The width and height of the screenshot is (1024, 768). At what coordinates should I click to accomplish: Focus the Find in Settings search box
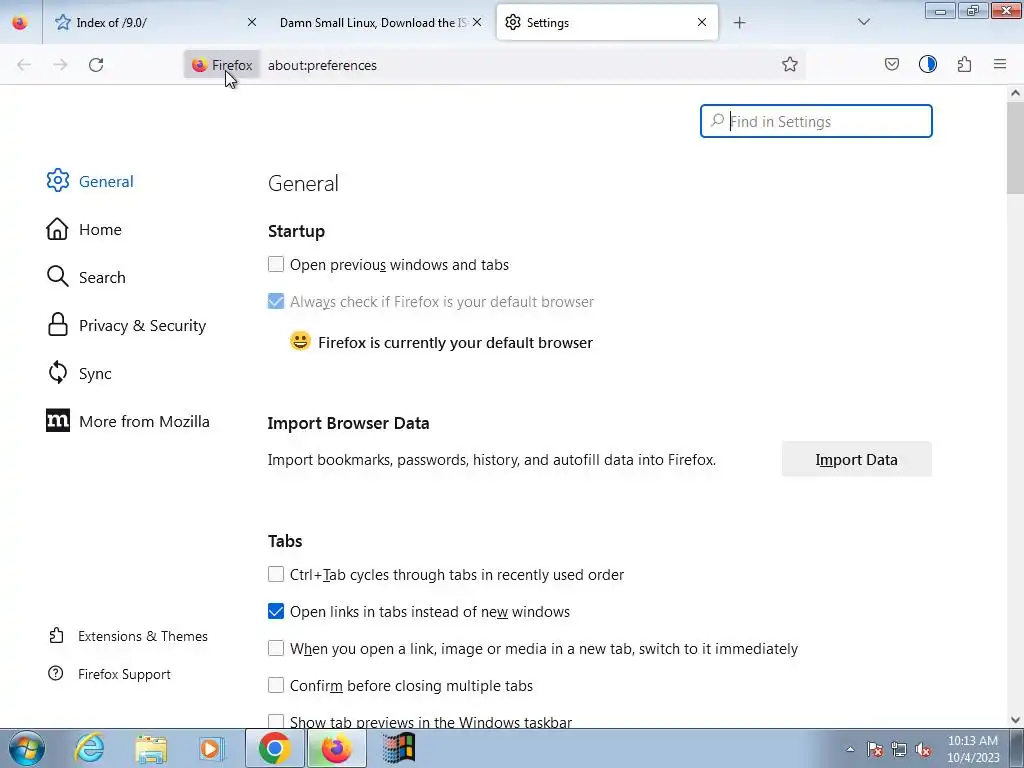pyautogui.click(x=816, y=121)
